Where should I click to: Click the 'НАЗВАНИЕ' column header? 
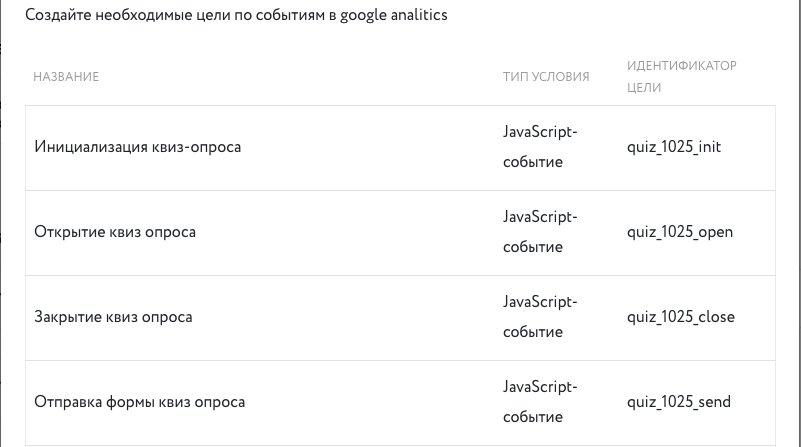pos(67,77)
